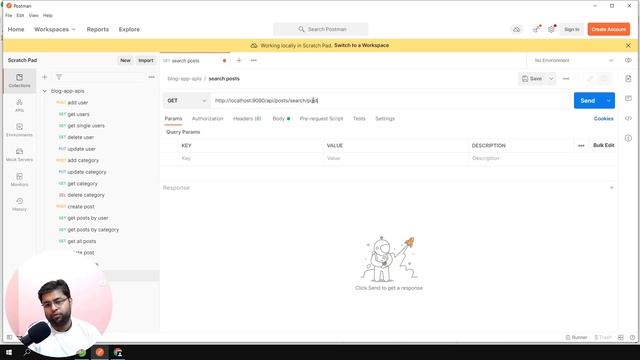
Task: Expand the Response panel chevron
Action: pyautogui.click(x=611, y=188)
